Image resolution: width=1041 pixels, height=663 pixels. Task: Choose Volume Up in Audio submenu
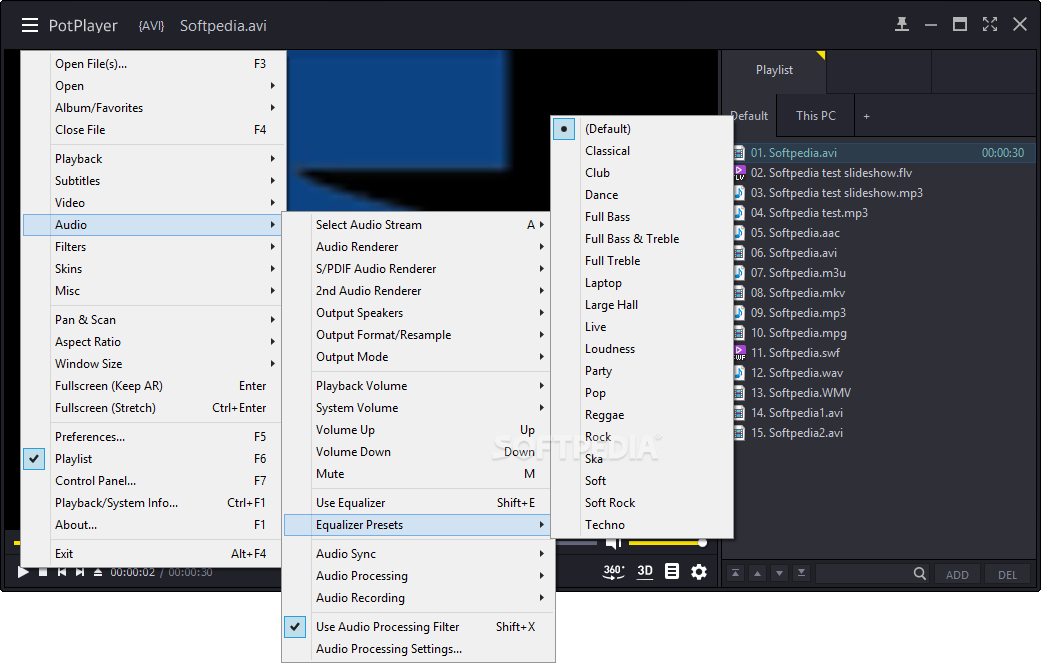click(419, 430)
